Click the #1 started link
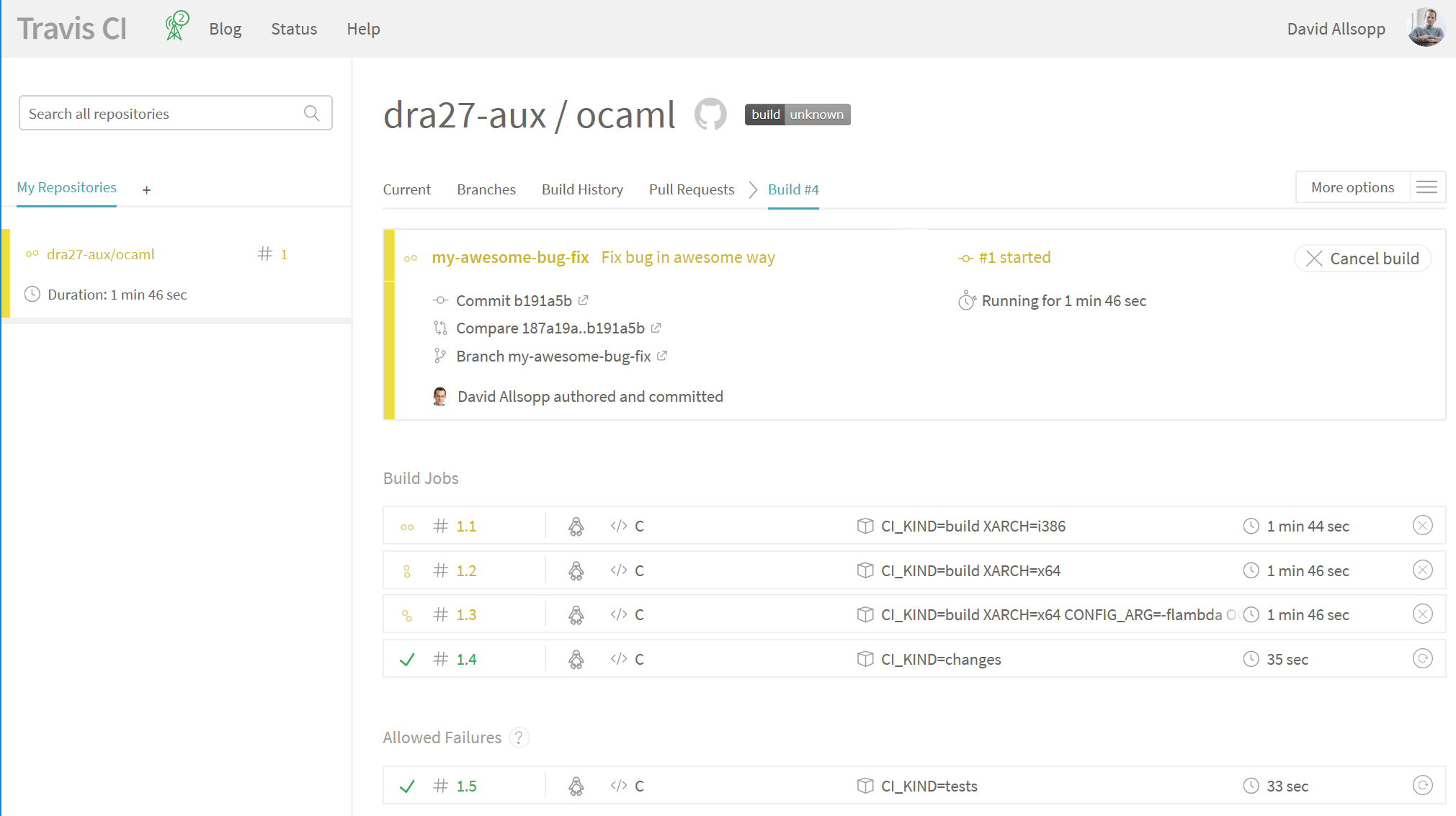 1014,257
